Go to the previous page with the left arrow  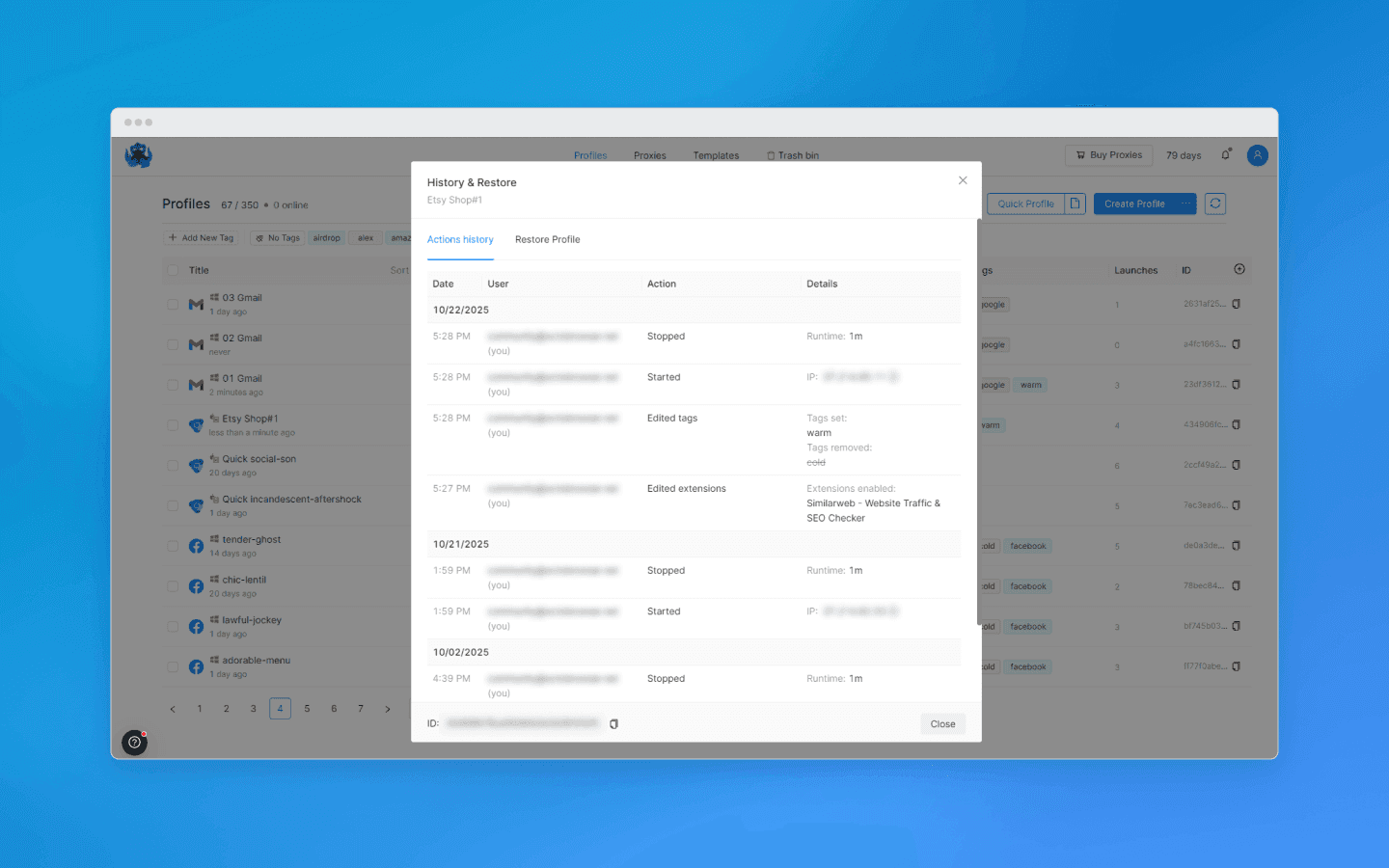point(173,709)
